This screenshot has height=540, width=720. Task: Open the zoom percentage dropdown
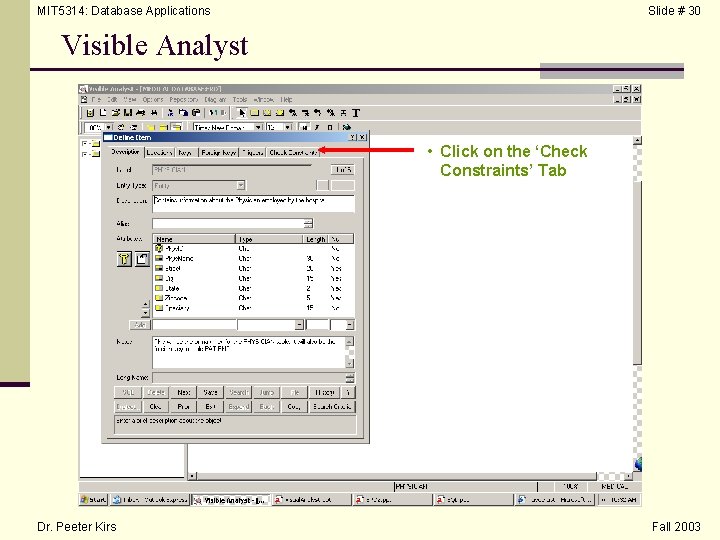coord(108,127)
